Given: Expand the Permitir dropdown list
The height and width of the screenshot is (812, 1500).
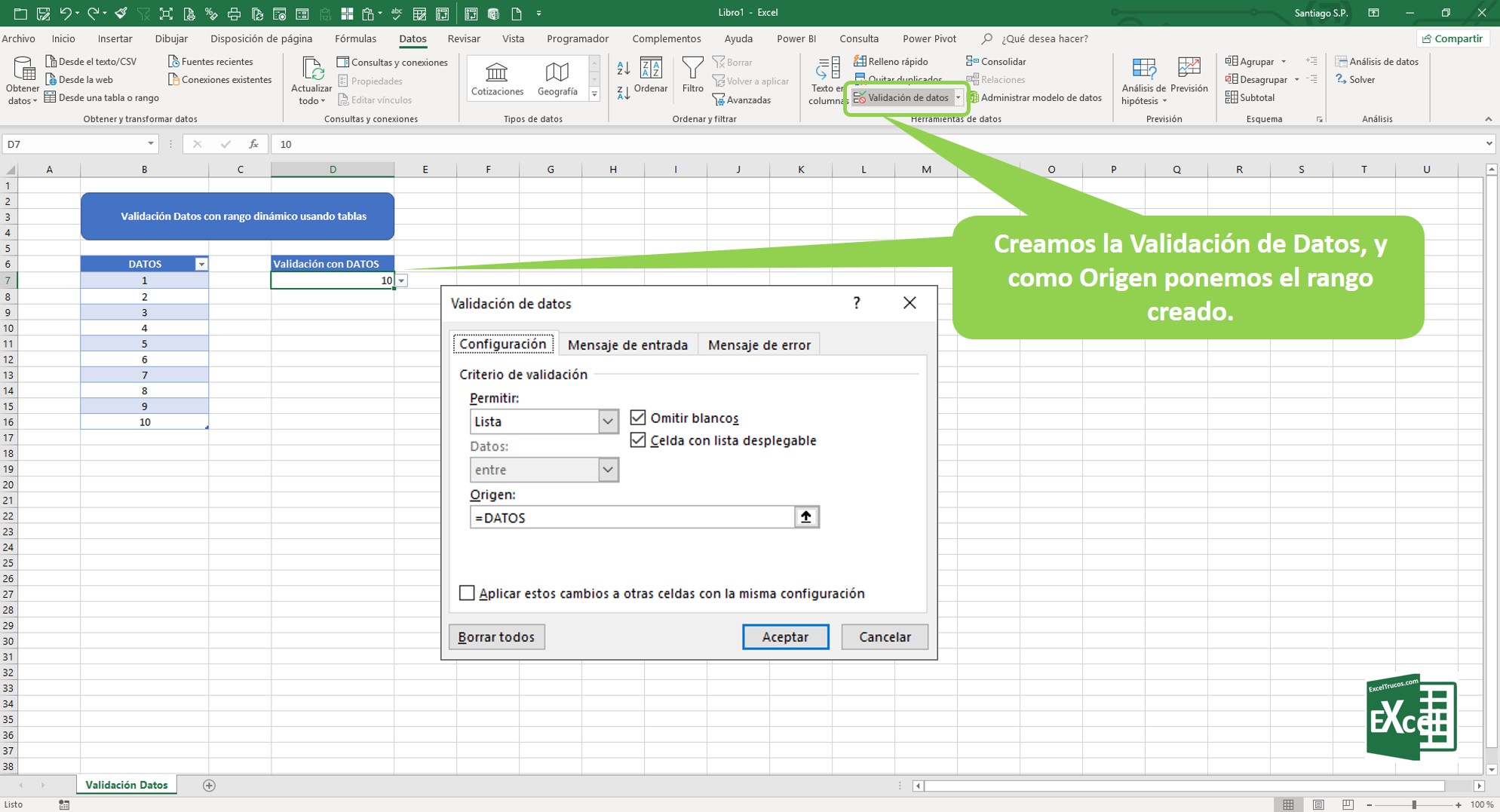Looking at the screenshot, I should [x=607, y=421].
